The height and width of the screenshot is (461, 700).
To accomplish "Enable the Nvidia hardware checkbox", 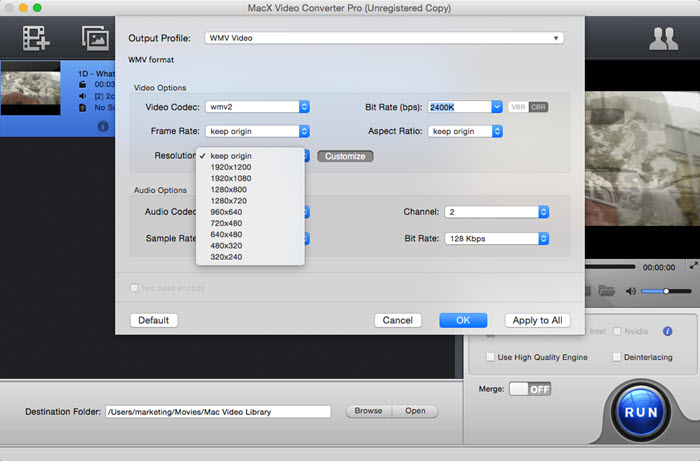I will click(x=617, y=331).
